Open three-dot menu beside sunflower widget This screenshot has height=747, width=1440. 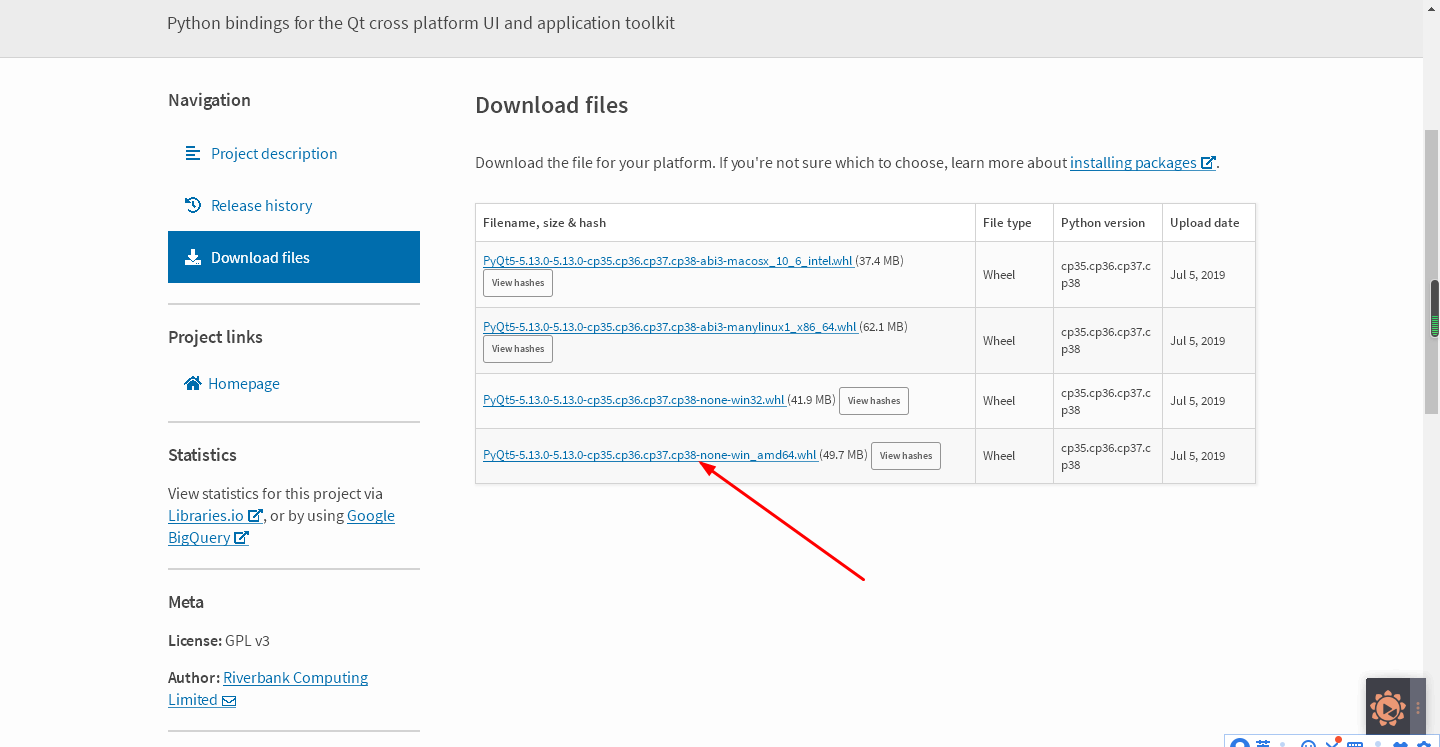pos(1418,707)
